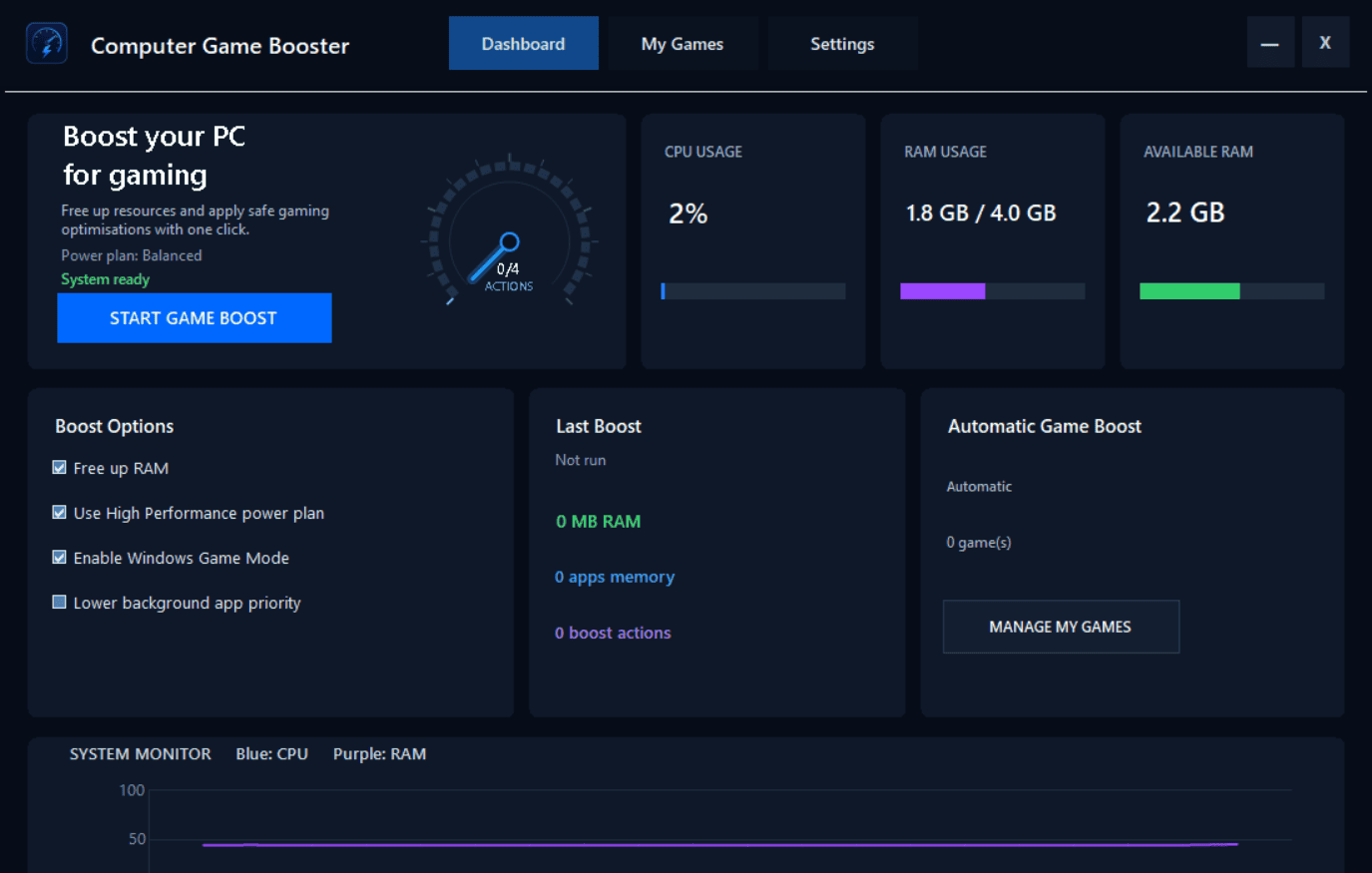
Task: Close the Game Booster window
Action: tap(1325, 43)
